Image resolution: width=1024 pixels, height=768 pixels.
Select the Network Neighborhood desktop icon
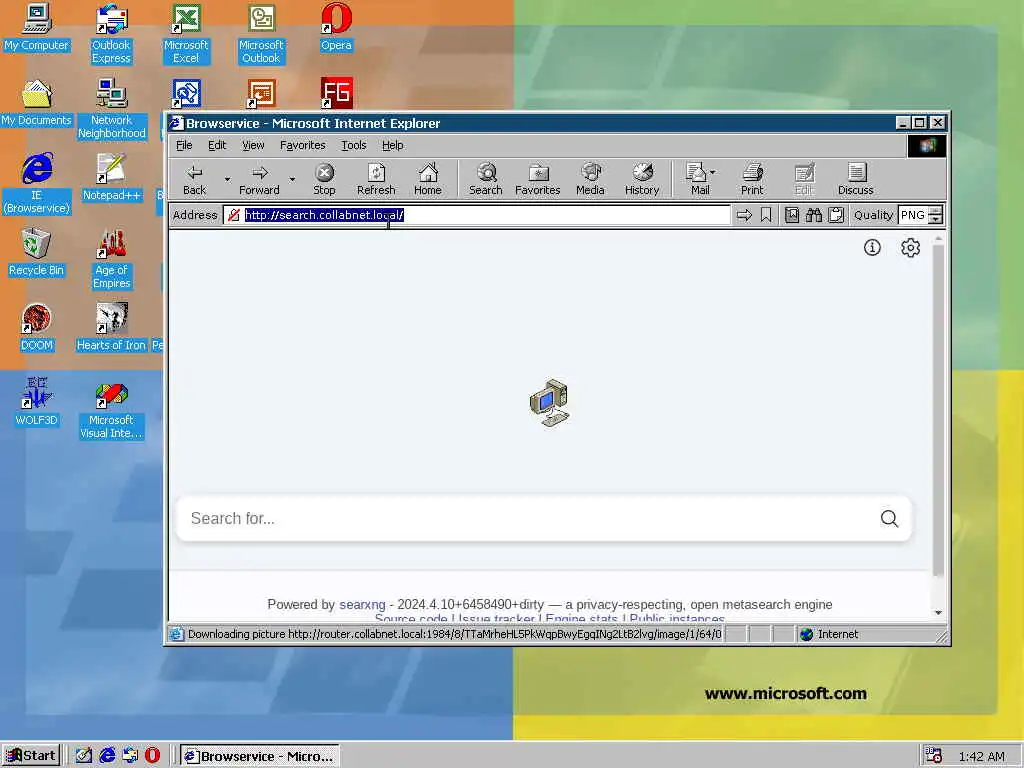[x=111, y=109]
